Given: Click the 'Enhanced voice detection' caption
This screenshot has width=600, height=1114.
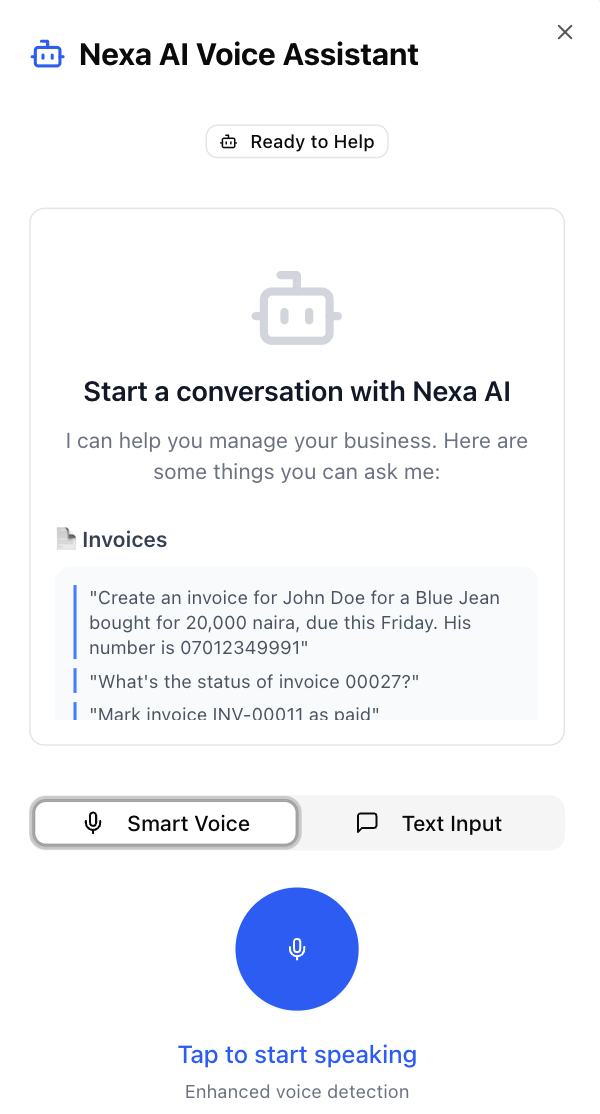Looking at the screenshot, I should [297, 1091].
